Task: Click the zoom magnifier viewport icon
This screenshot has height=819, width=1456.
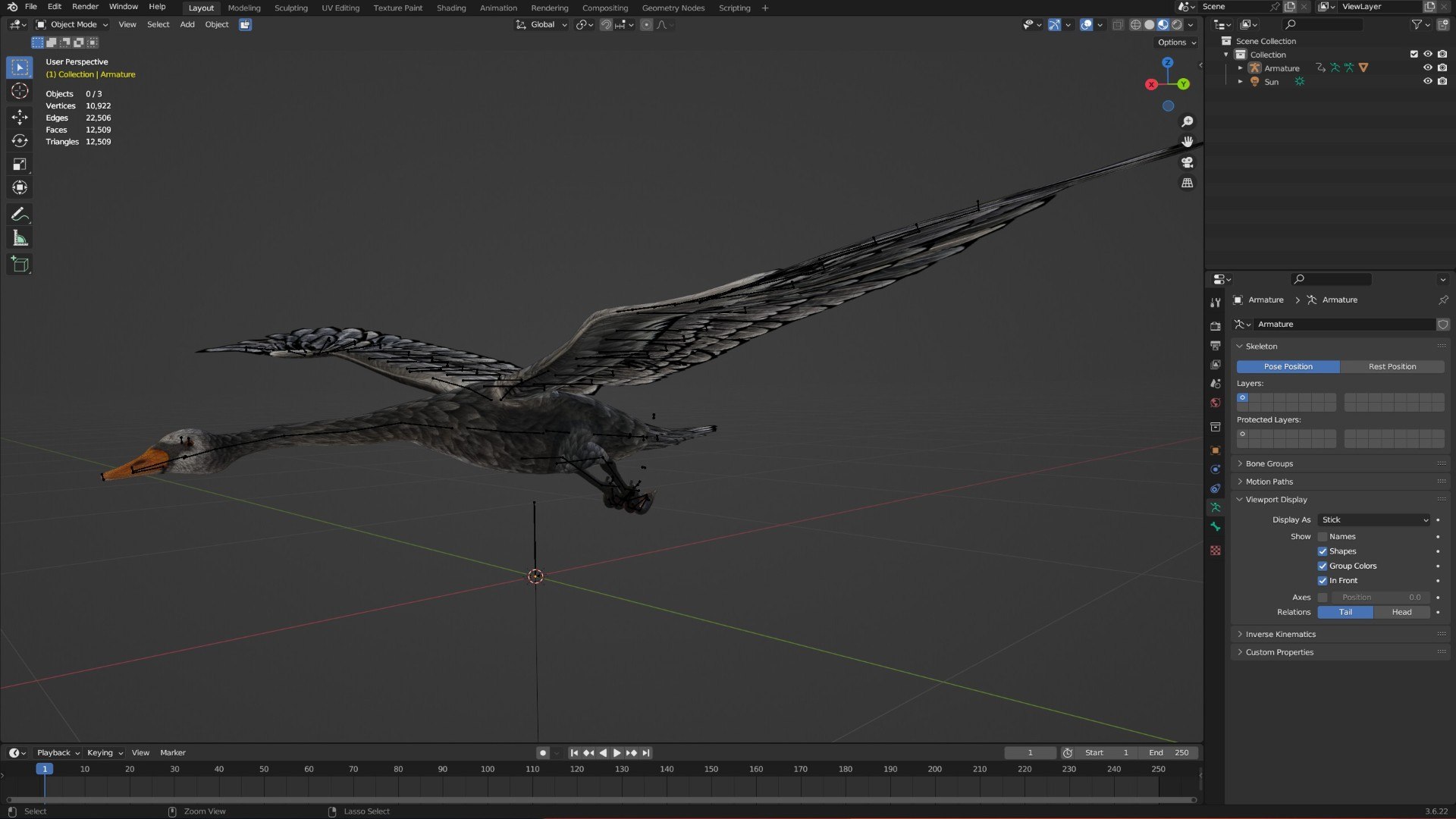Action: coord(1188,121)
